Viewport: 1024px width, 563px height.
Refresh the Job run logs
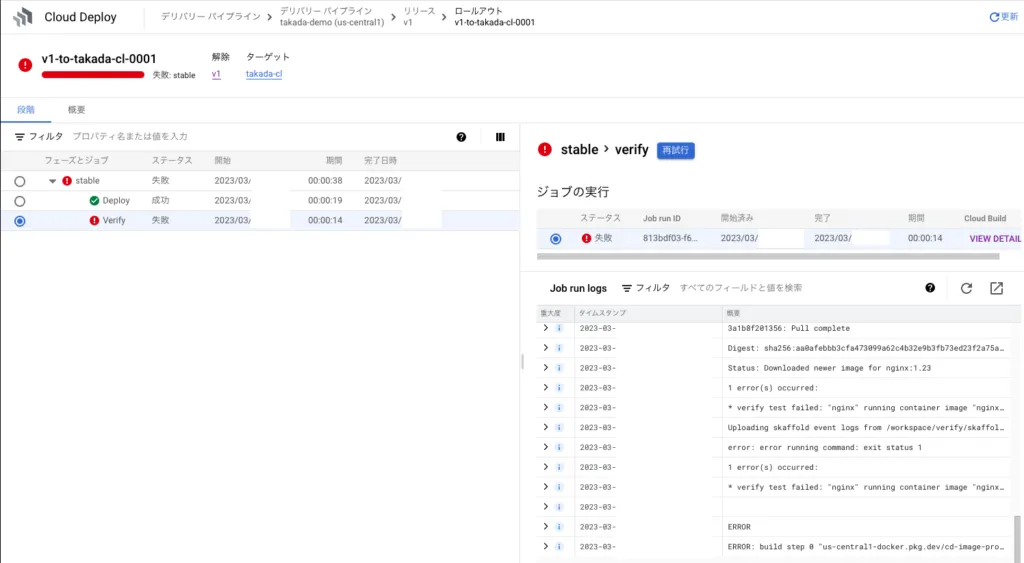coord(966,288)
